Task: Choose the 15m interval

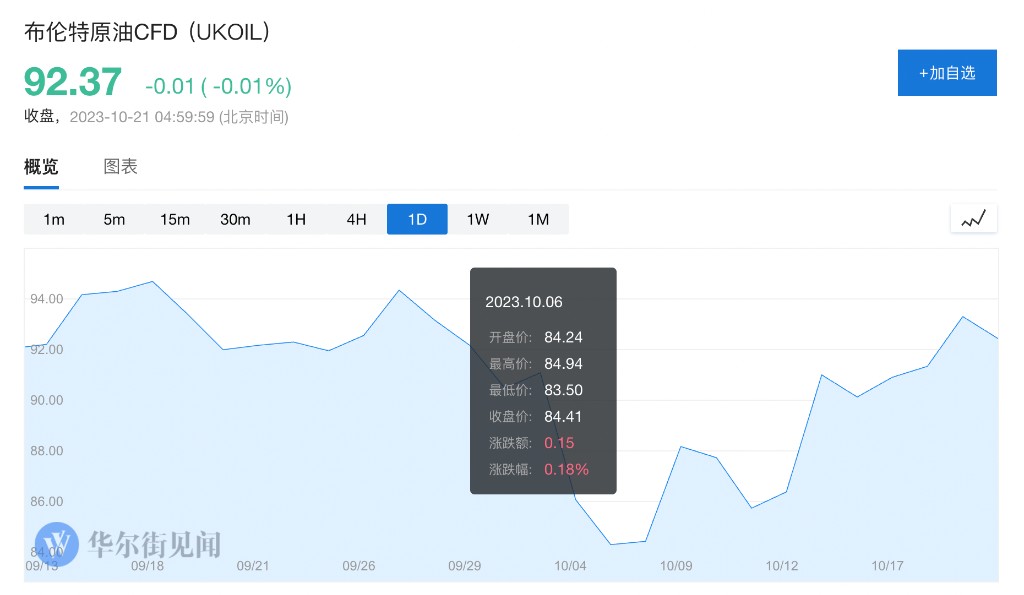Action: pos(175,219)
